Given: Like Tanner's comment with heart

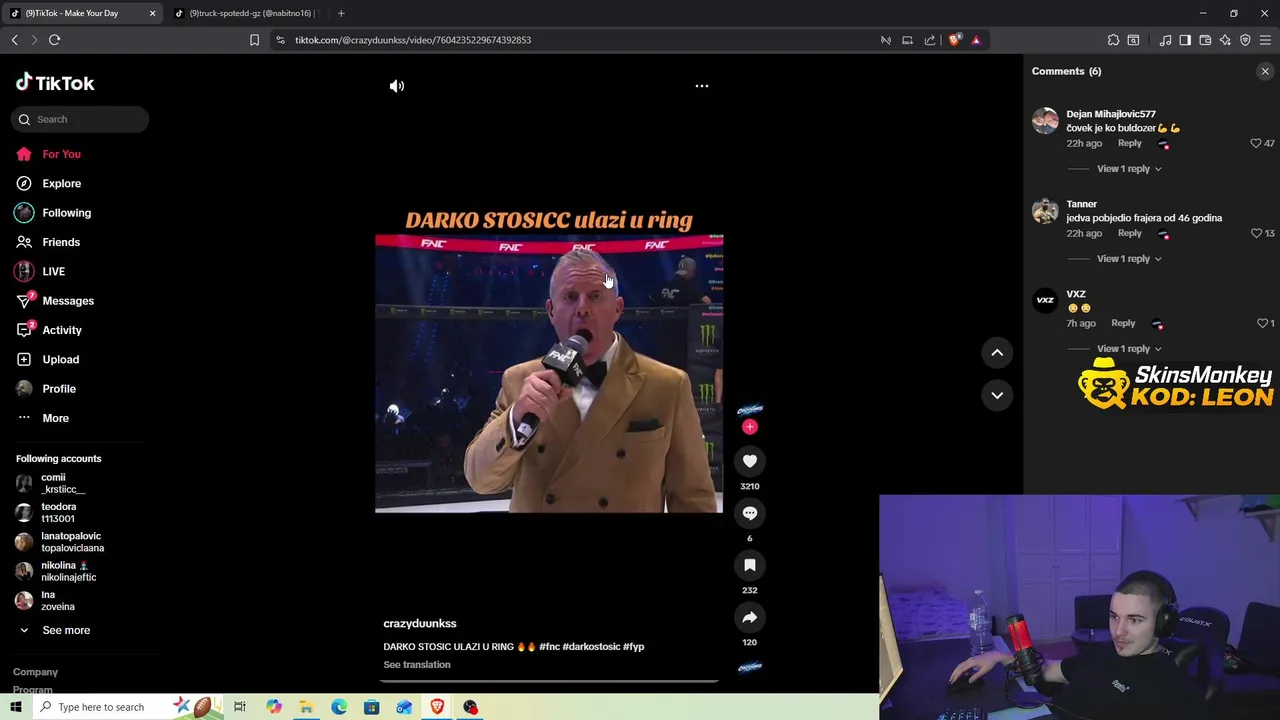Looking at the screenshot, I should coord(1256,233).
